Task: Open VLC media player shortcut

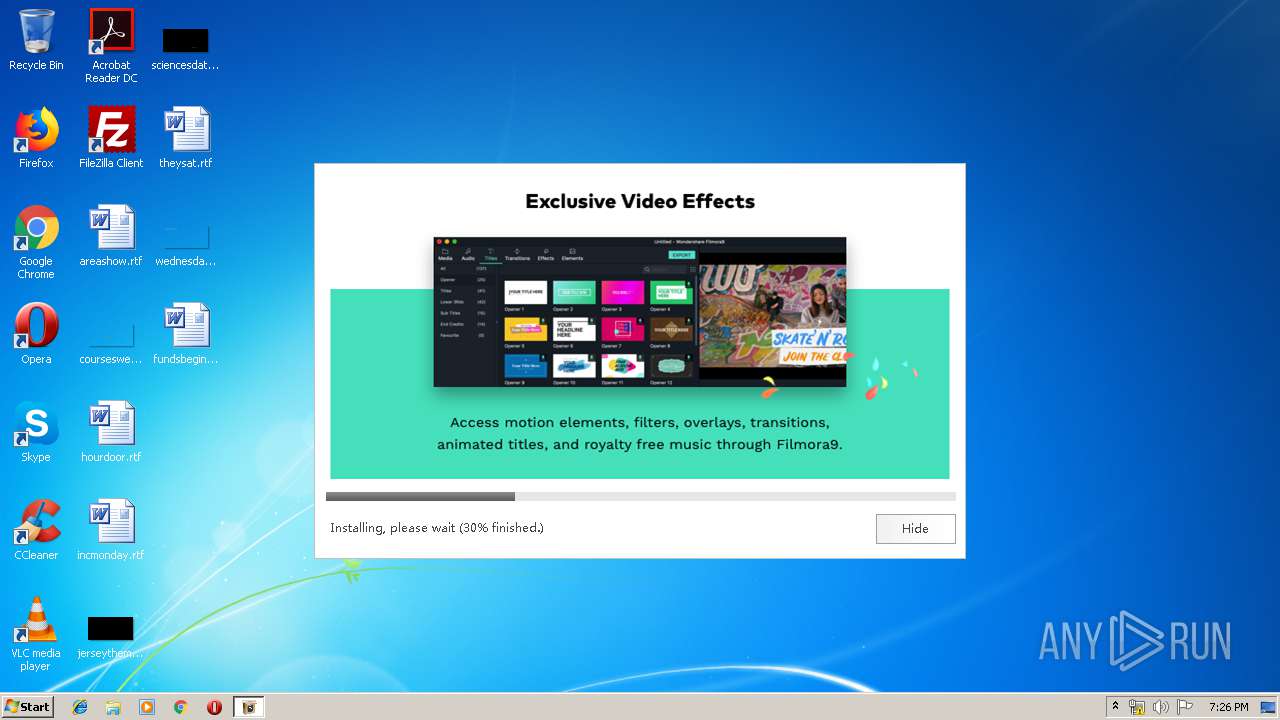Action: tap(36, 634)
